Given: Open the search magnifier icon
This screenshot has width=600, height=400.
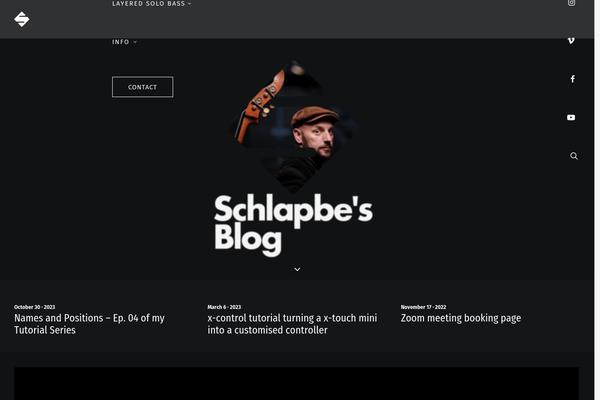Looking at the screenshot, I should (x=574, y=156).
